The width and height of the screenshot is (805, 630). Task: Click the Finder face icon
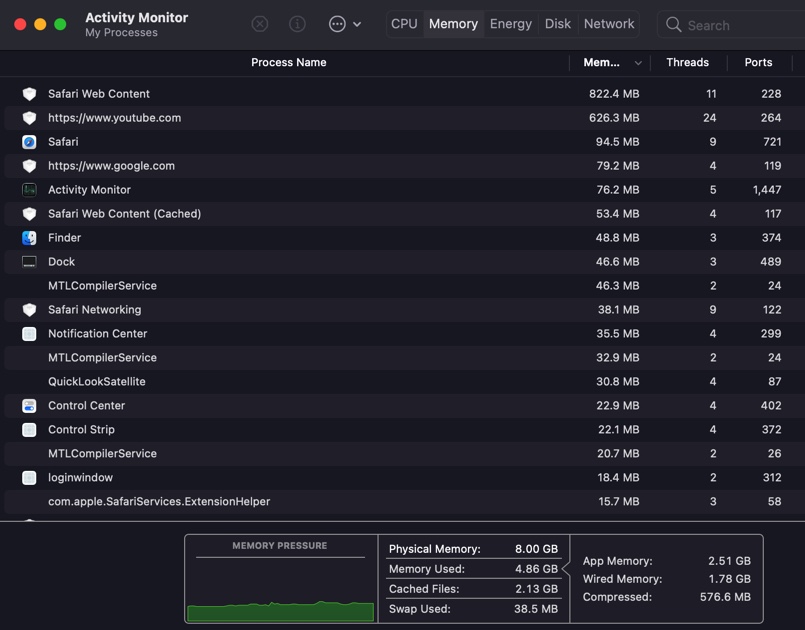click(29, 238)
